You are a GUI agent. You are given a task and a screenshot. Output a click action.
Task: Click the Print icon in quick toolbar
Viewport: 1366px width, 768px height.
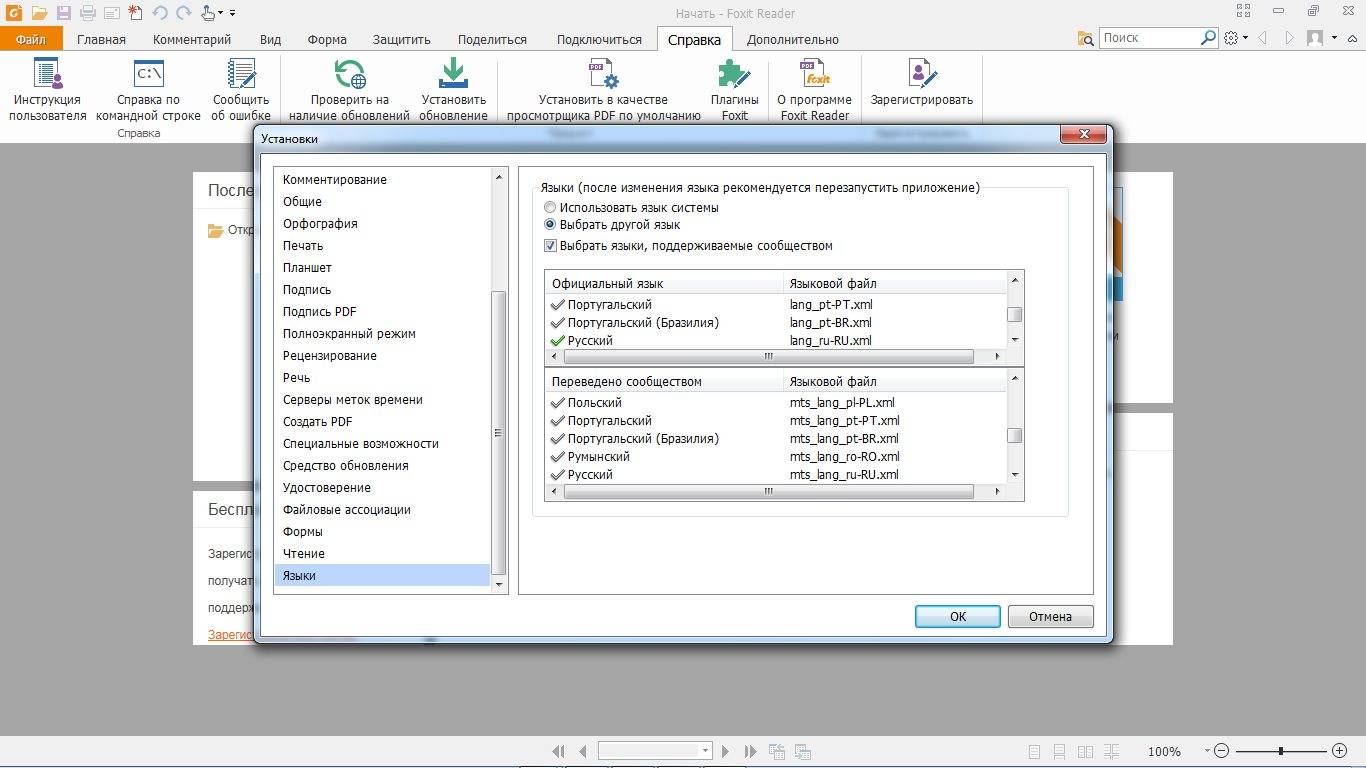click(87, 13)
